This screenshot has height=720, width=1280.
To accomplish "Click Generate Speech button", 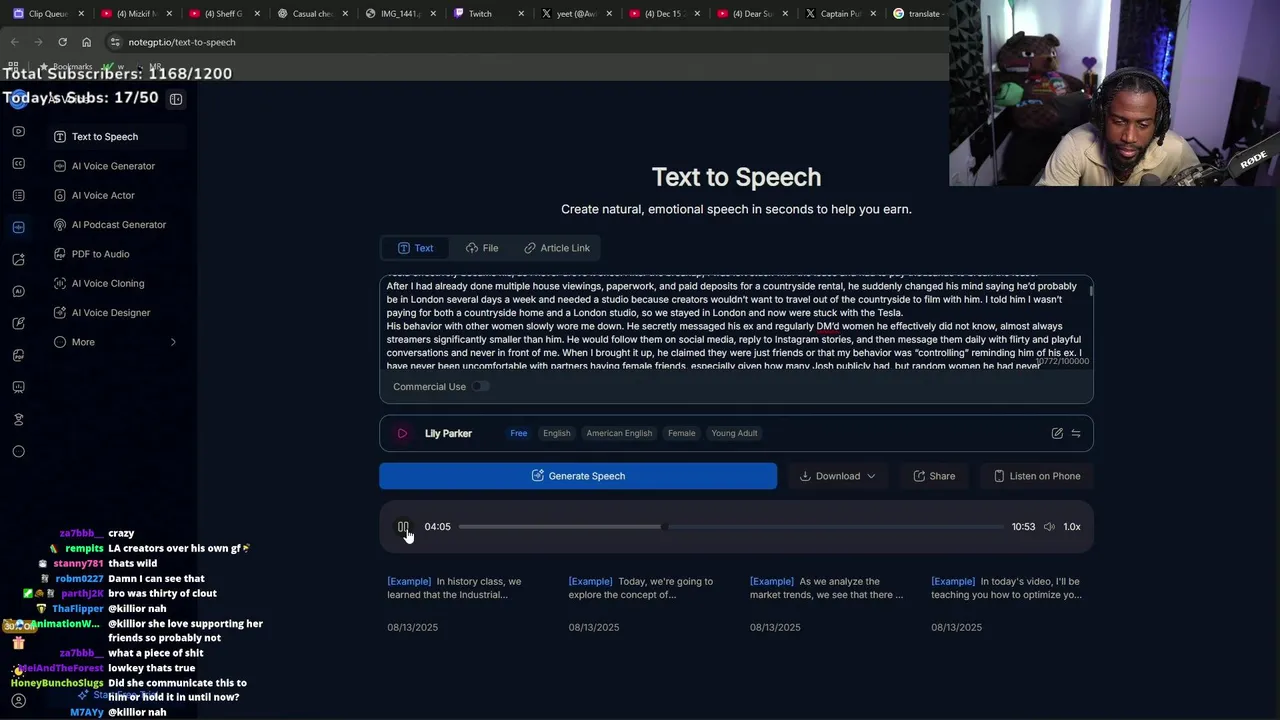I will click(x=578, y=476).
